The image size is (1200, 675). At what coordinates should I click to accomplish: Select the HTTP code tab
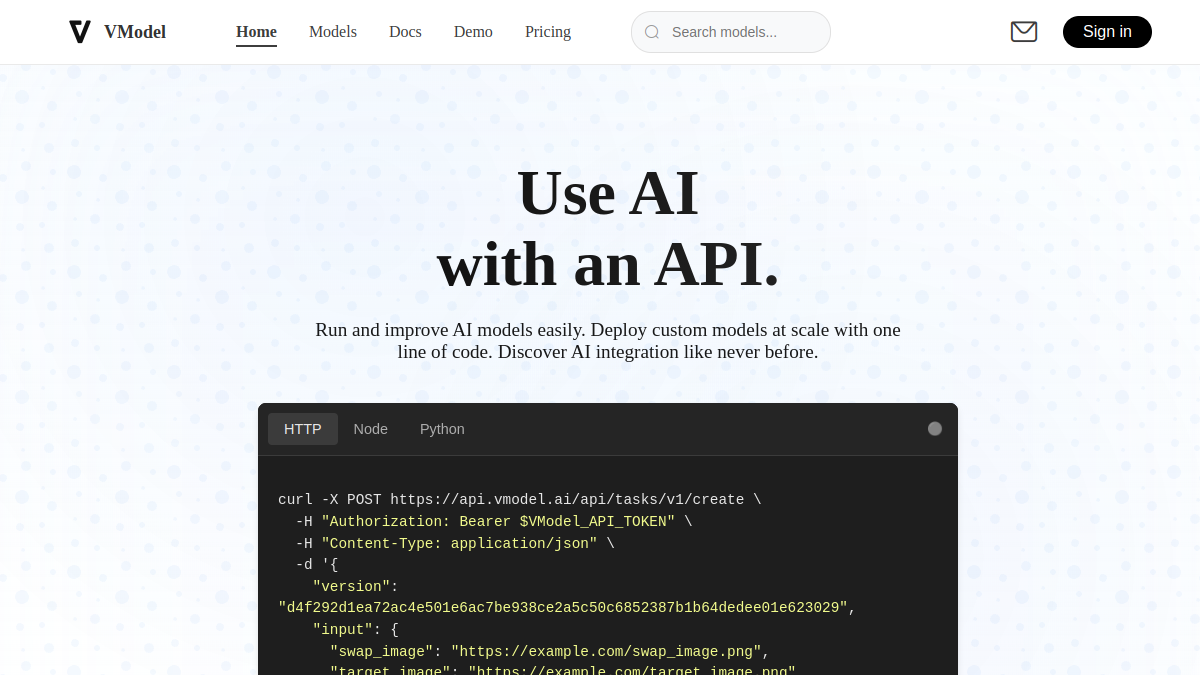pyautogui.click(x=303, y=429)
